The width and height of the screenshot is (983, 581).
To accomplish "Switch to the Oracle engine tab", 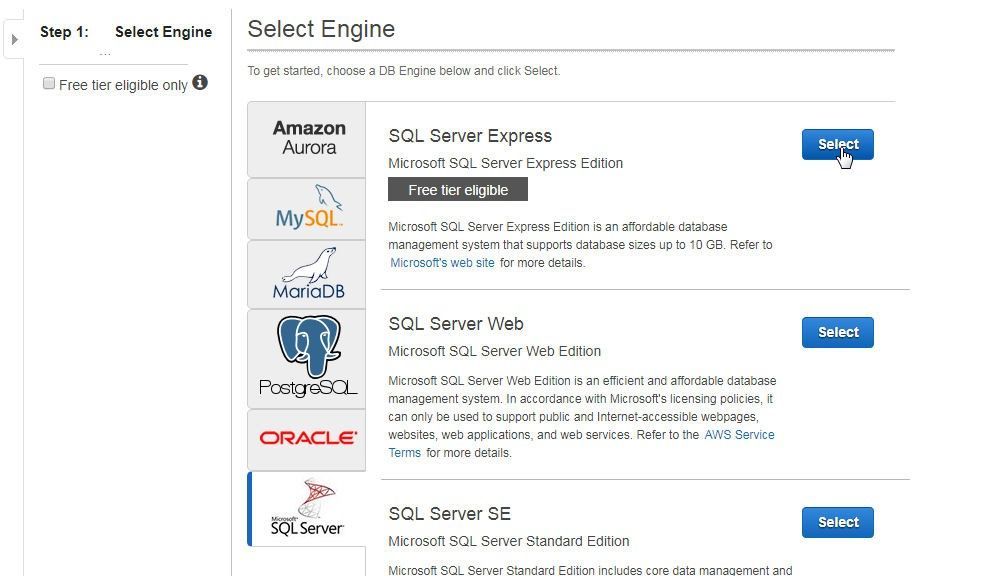I will [307, 439].
